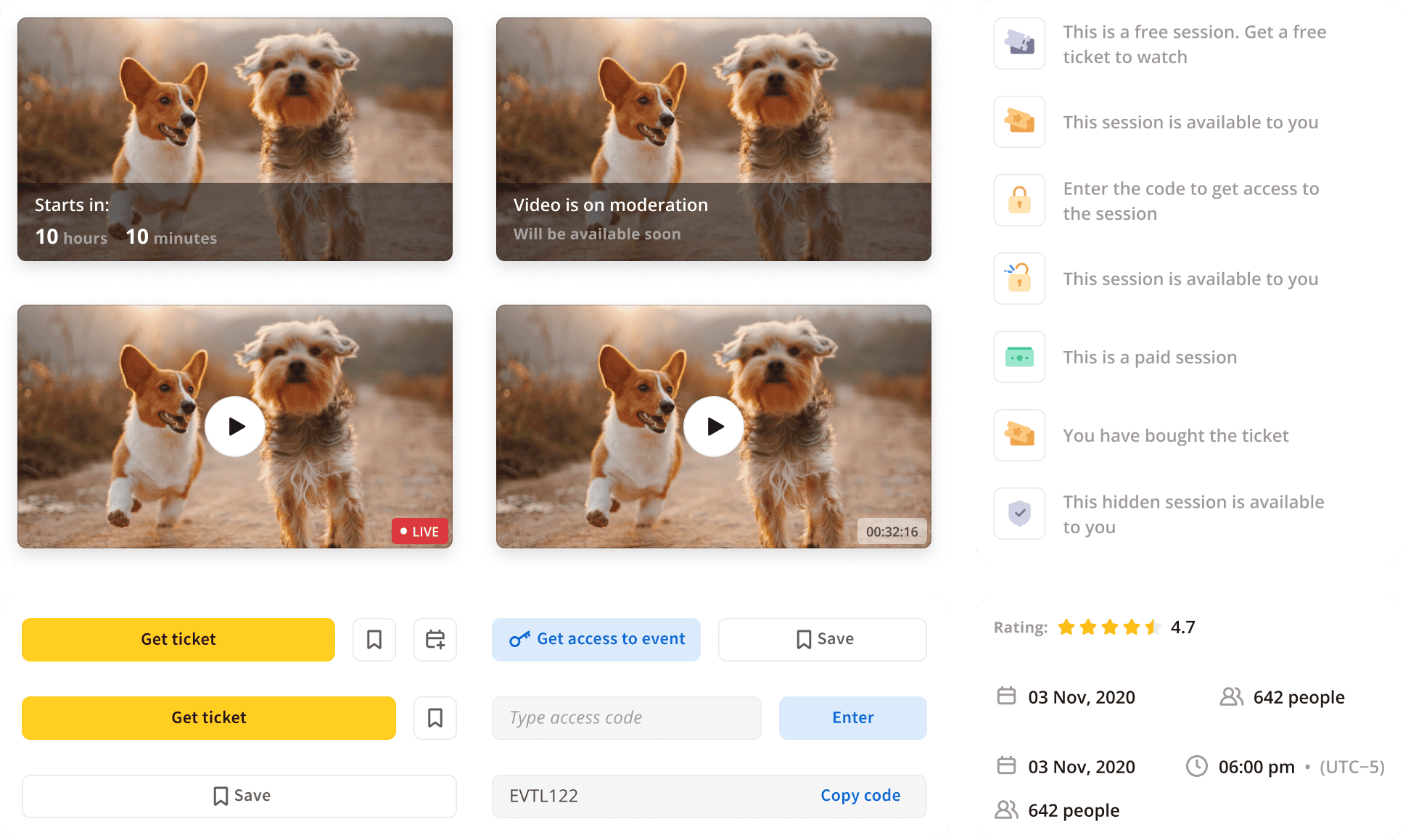Click the wide Save button below Get ticket
The width and height of the screenshot is (1403, 840).
click(x=239, y=796)
